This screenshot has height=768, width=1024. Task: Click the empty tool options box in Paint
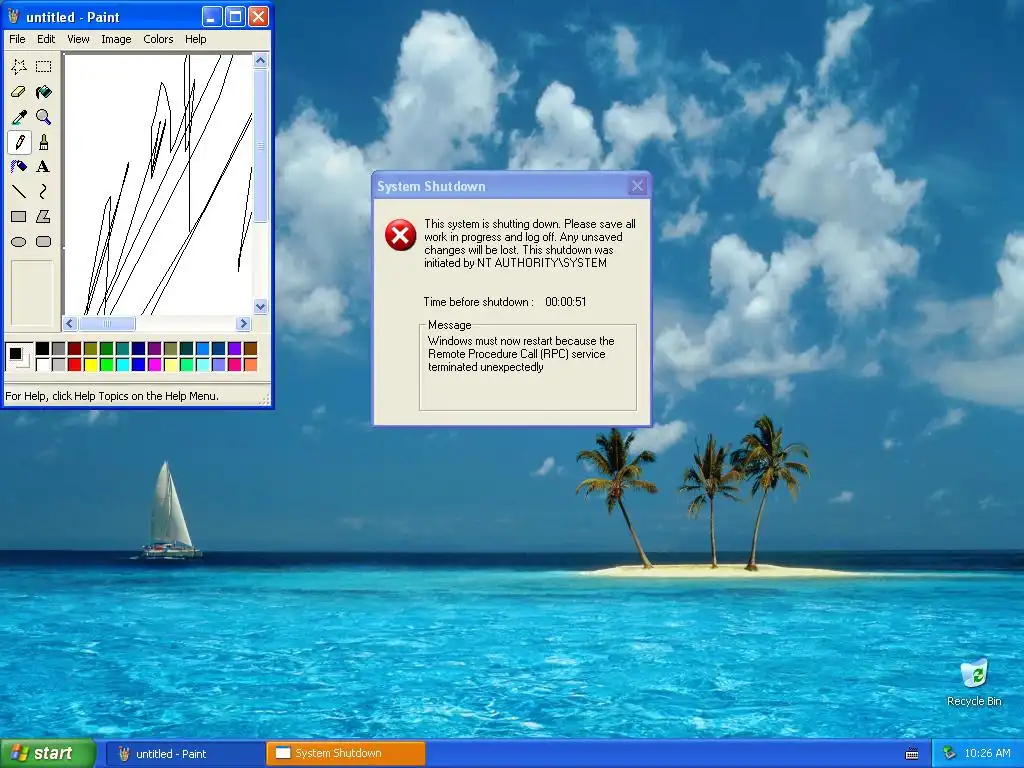[31, 293]
